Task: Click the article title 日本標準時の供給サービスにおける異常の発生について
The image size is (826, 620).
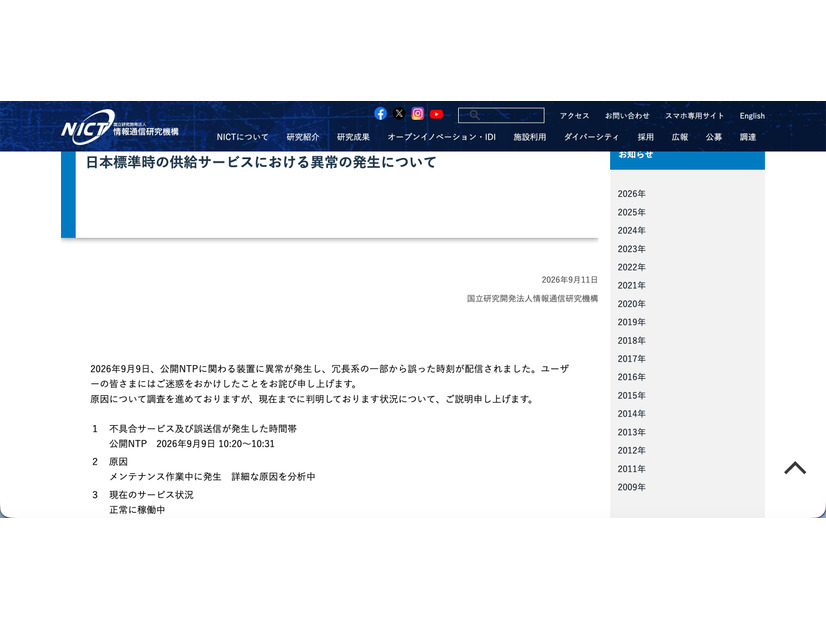Action: 261,162
